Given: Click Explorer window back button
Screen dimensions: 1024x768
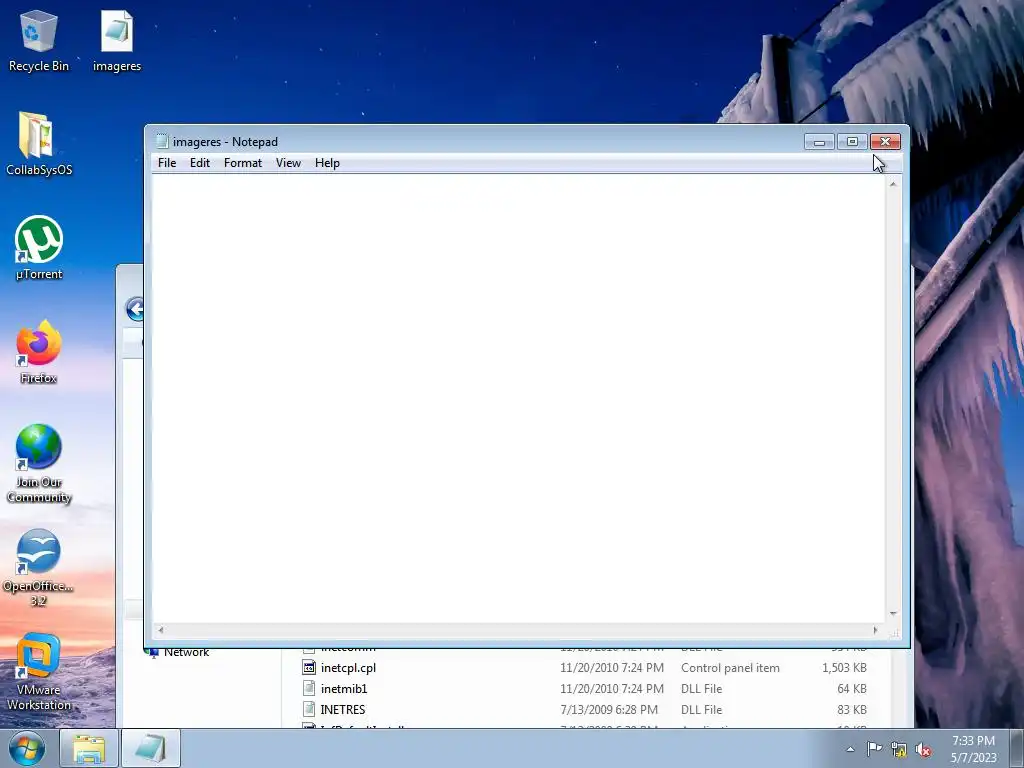Looking at the screenshot, I should click(x=135, y=309).
